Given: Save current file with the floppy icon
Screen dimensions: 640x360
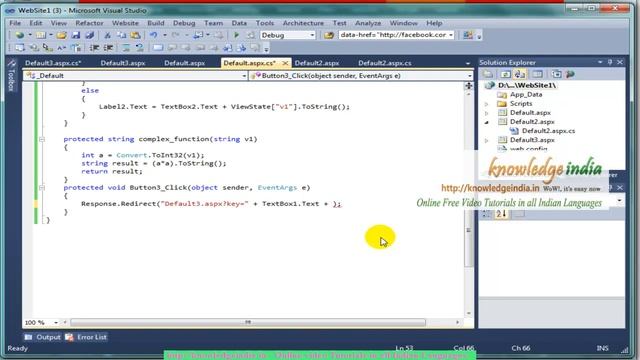Looking at the screenshot, I should pos(76,36).
